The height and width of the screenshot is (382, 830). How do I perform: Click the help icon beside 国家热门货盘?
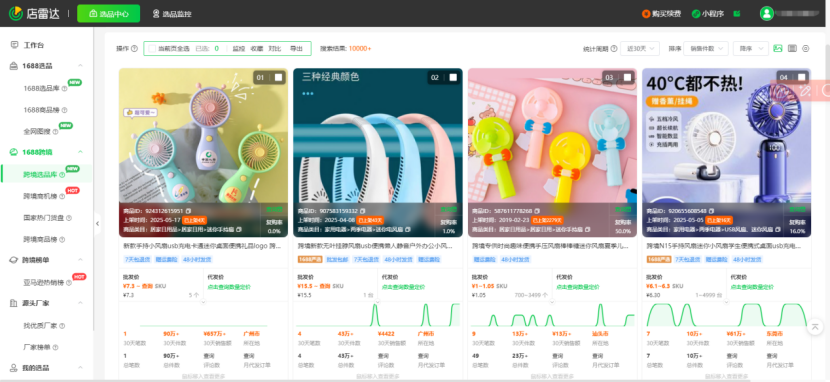69,217
